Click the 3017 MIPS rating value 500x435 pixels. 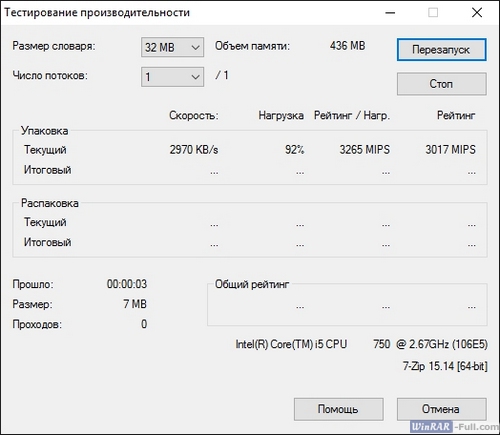click(x=450, y=150)
